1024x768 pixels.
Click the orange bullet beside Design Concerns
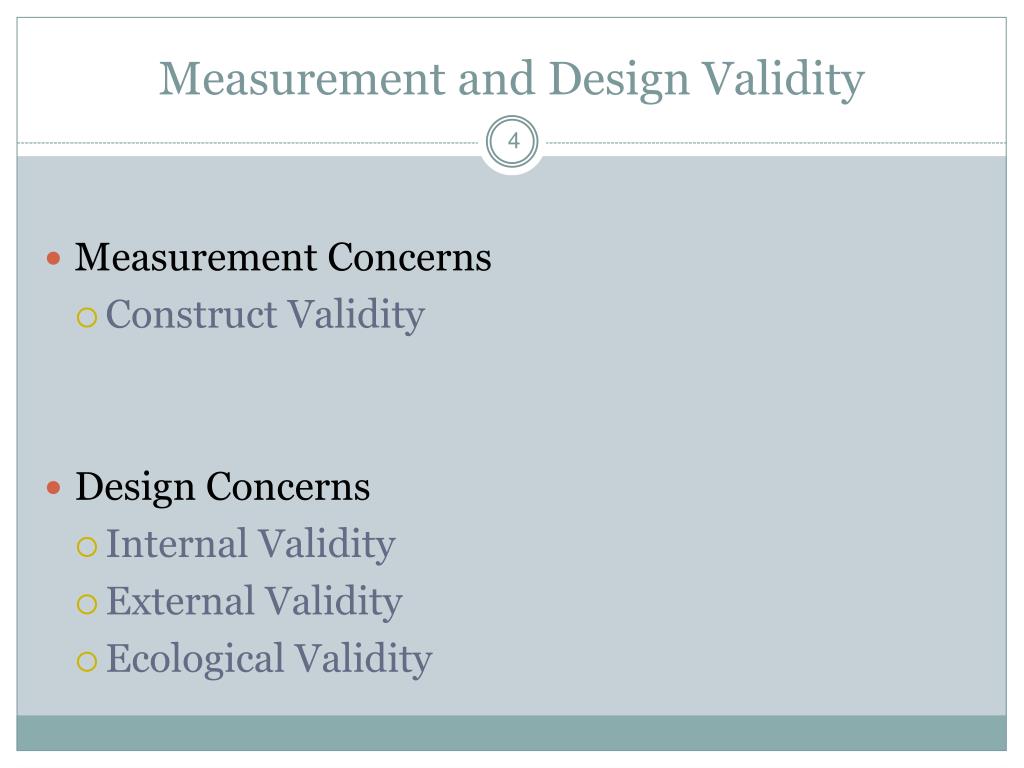point(54,487)
